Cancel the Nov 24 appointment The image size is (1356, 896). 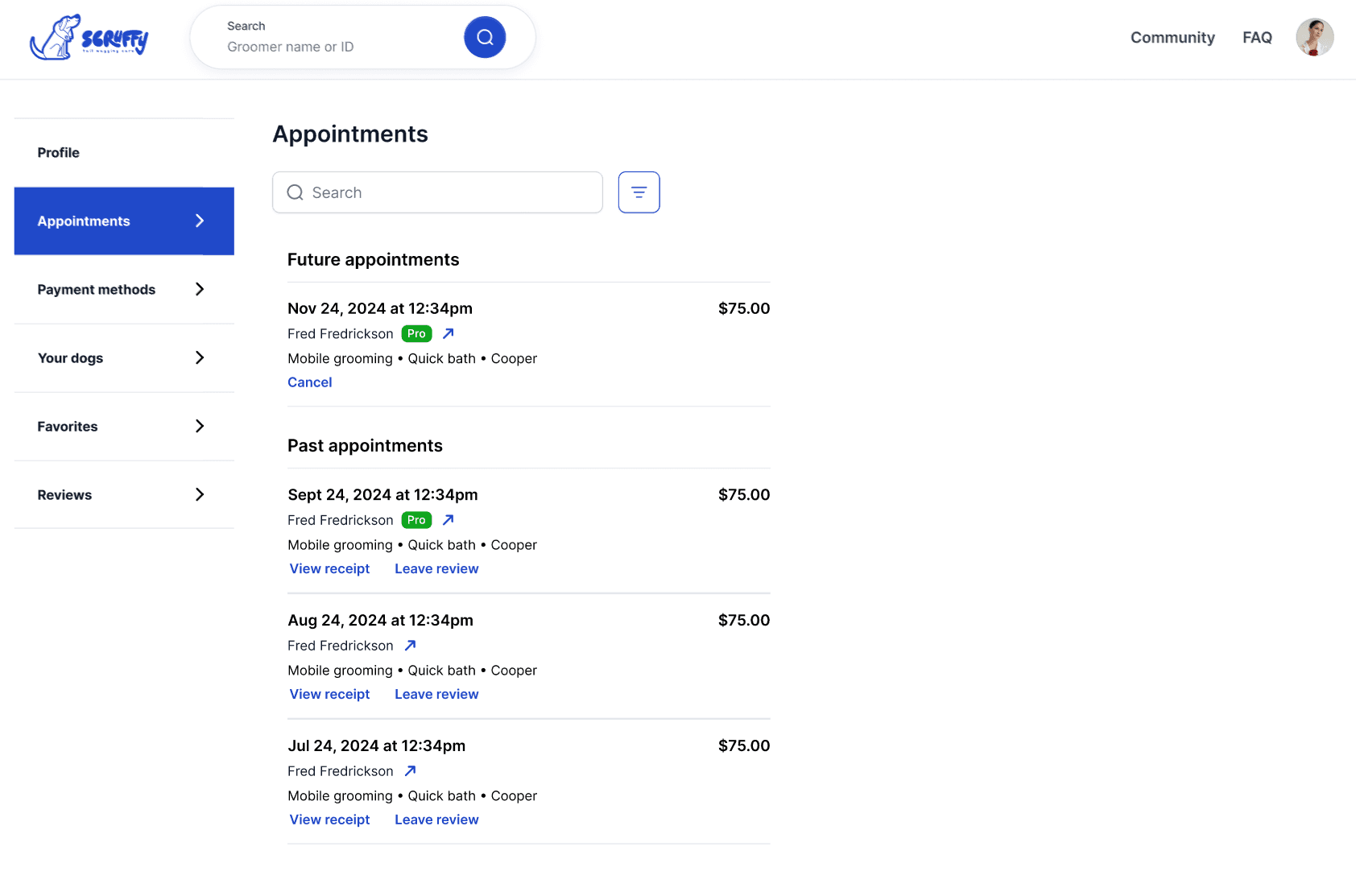[x=310, y=382]
